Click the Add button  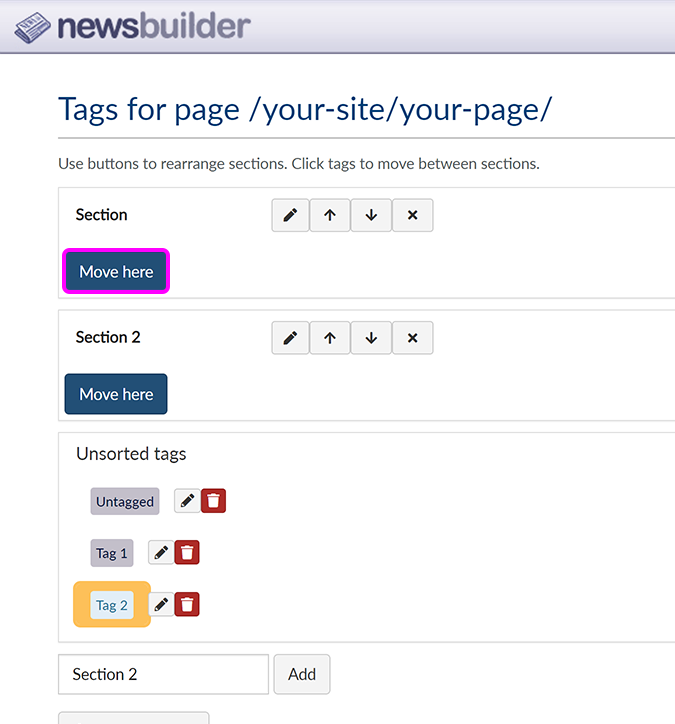(x=302, y=674)
